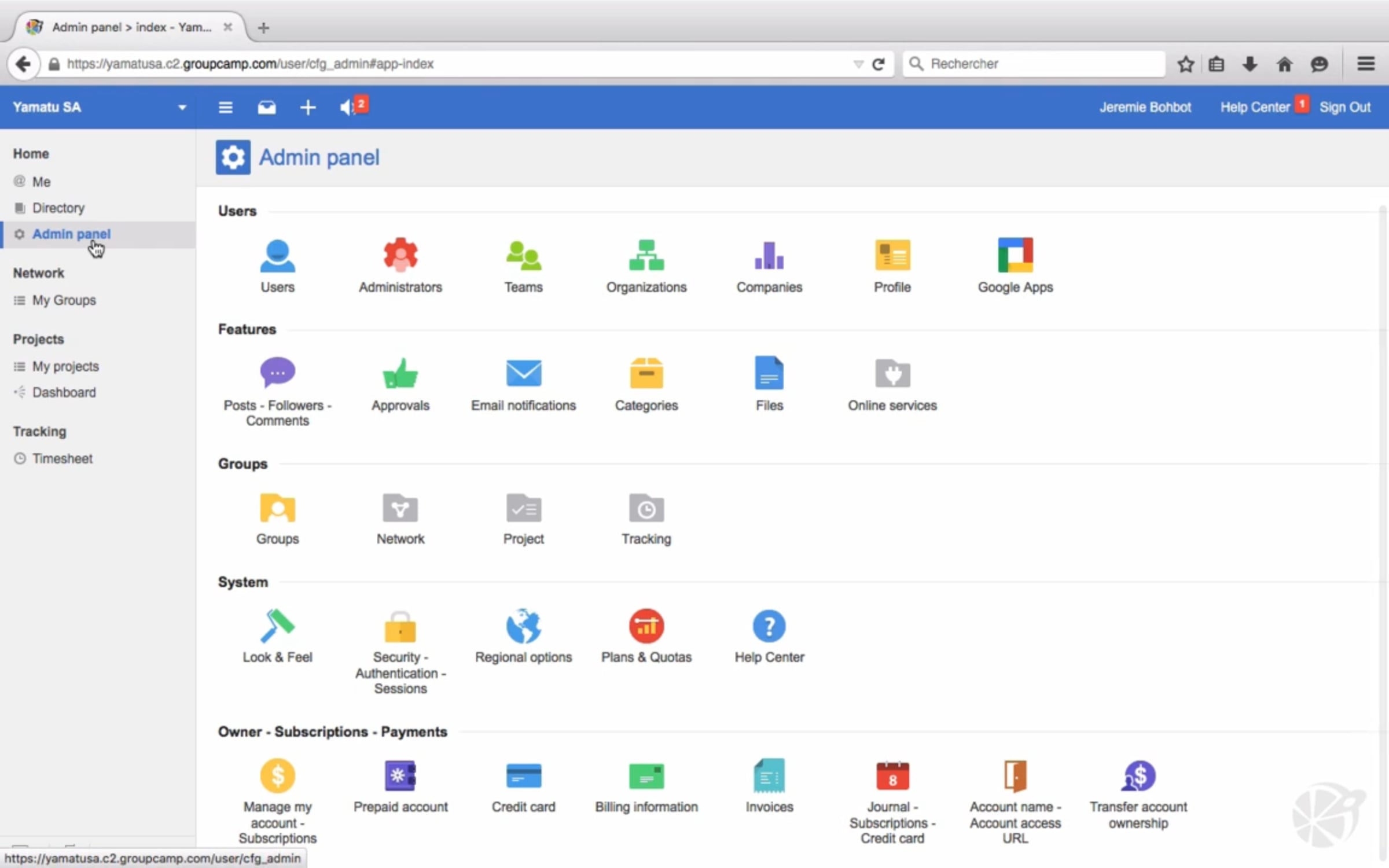Select Timesheet in the sidebar
Screen dimensions: 1389x868
62,458
